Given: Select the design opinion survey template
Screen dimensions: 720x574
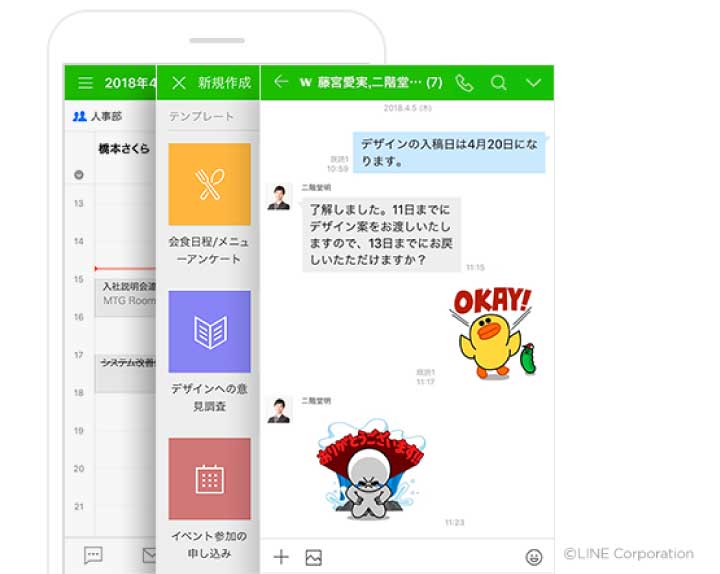Looking at the screenshot, I should pyautogui.click(x=209, y=331).
